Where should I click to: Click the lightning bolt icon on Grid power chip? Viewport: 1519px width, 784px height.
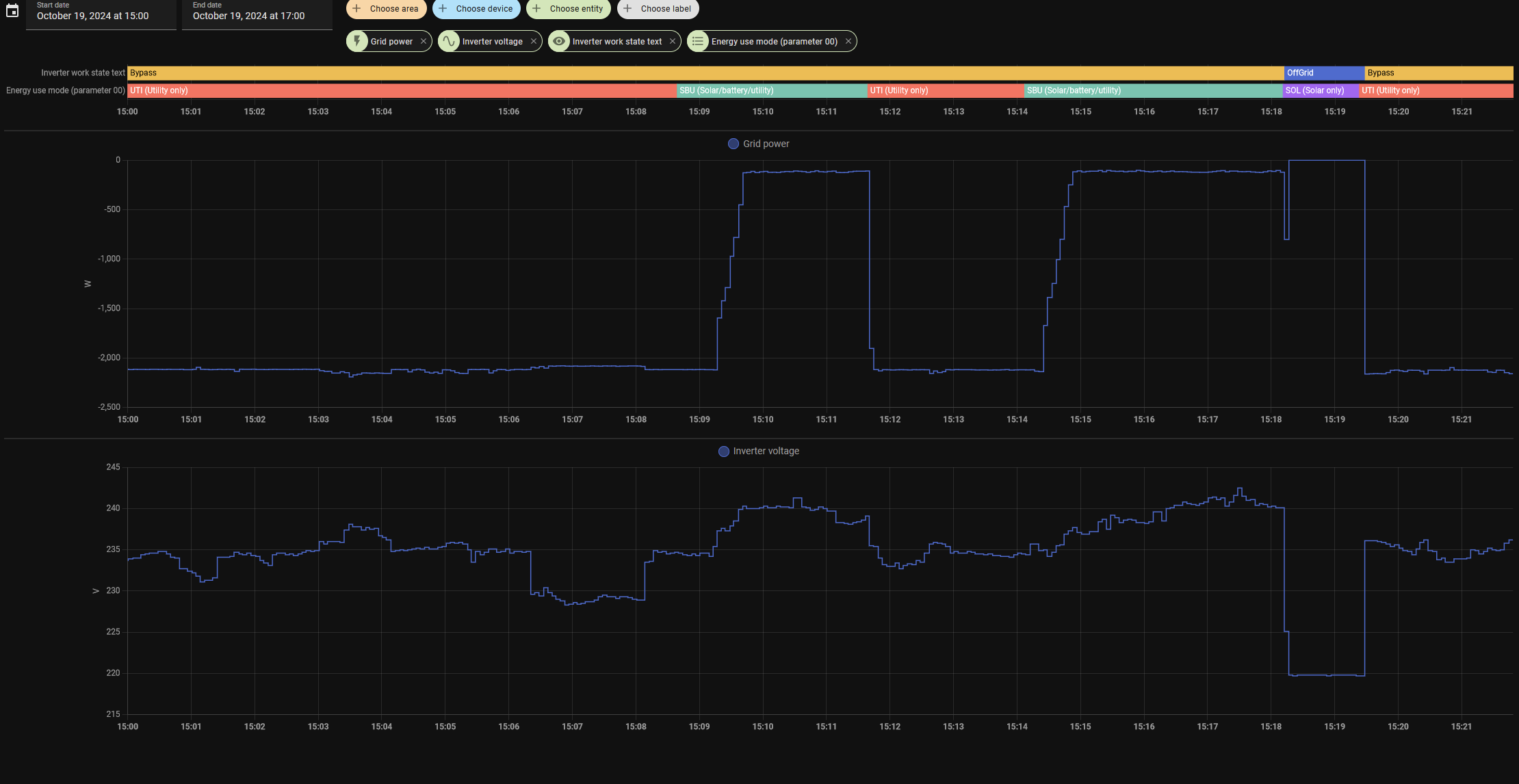(x=356, y=41)
